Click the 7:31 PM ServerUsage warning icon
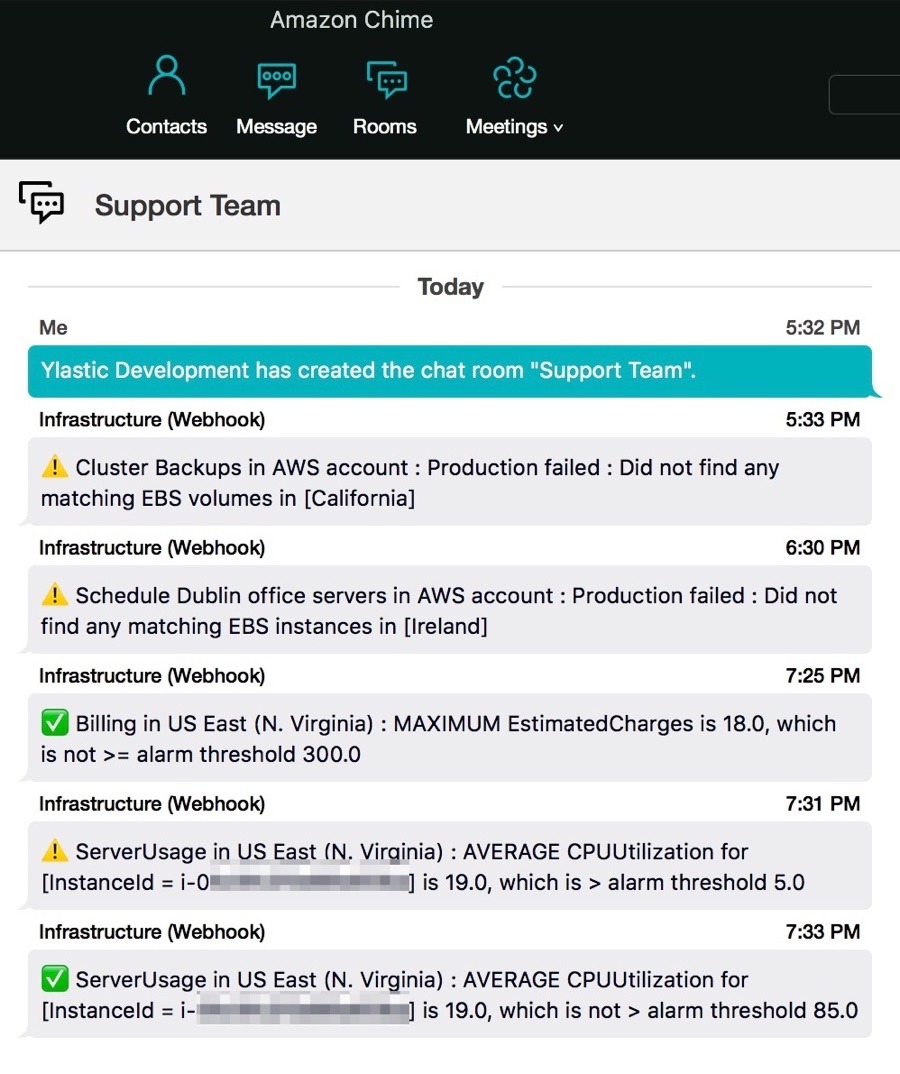 point(55,851)
